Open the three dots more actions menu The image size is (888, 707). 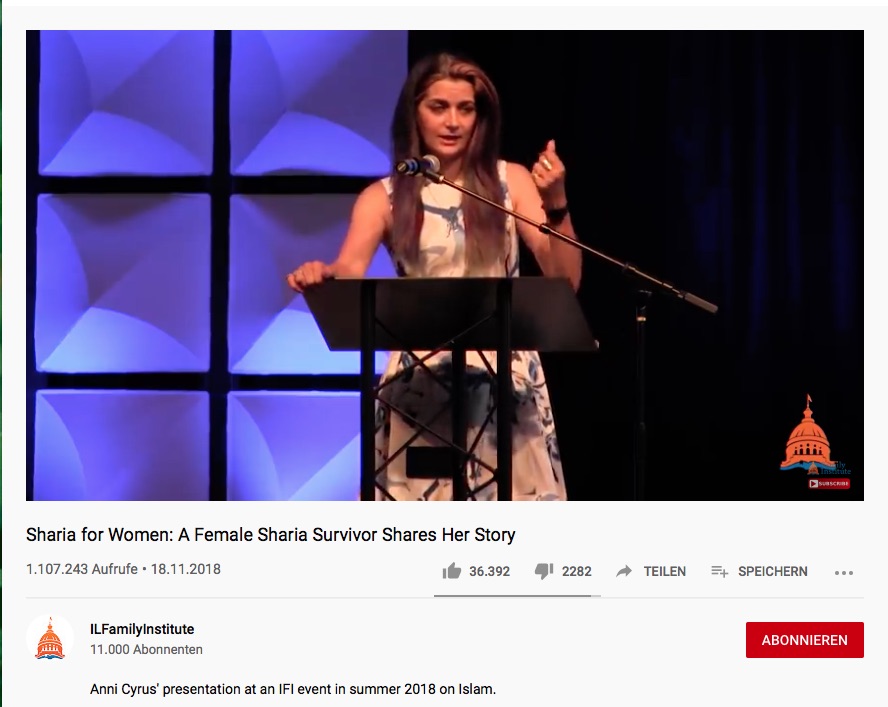[x=844, y=573]
